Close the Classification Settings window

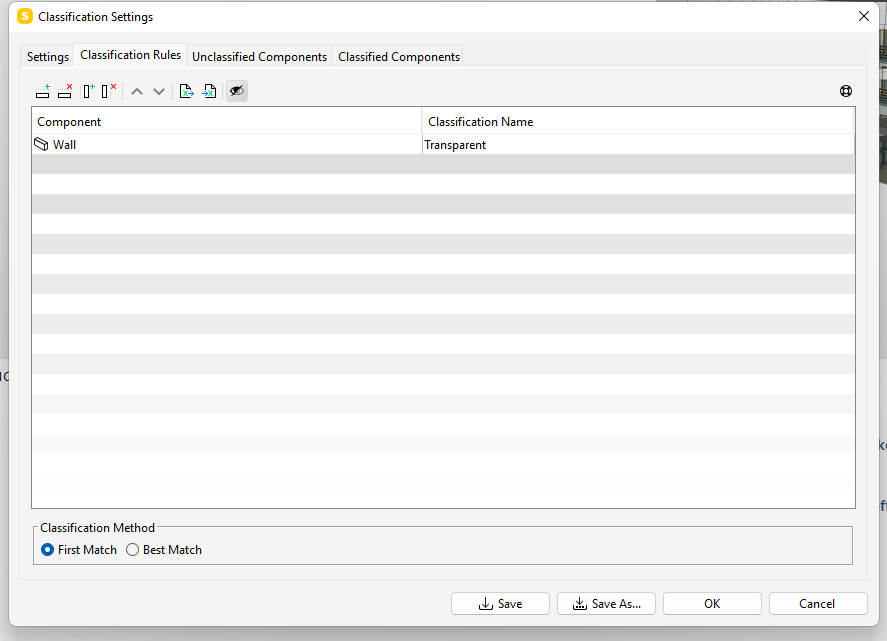point(864,16)
